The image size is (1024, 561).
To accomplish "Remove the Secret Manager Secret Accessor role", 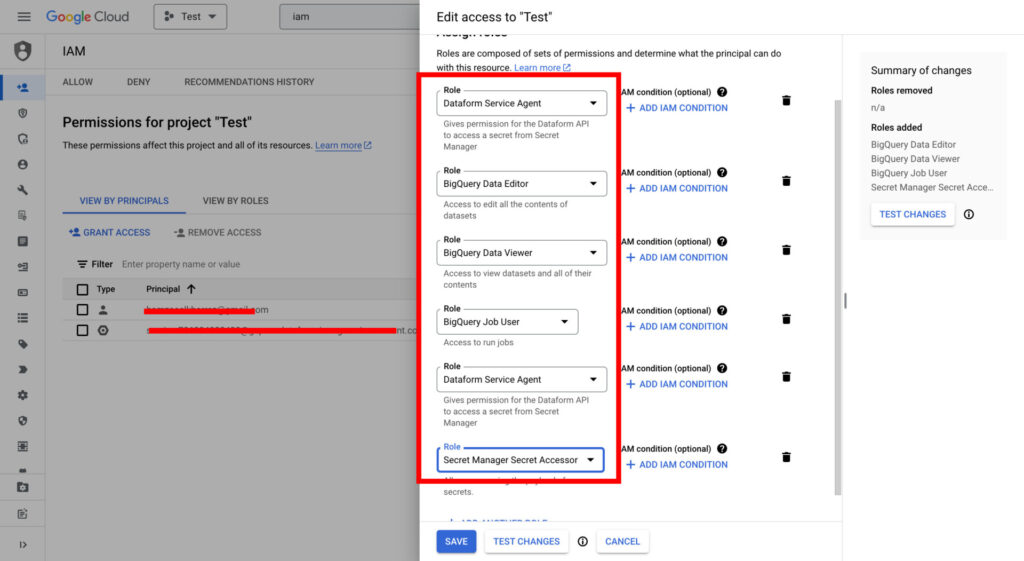I will pos(786,457).
